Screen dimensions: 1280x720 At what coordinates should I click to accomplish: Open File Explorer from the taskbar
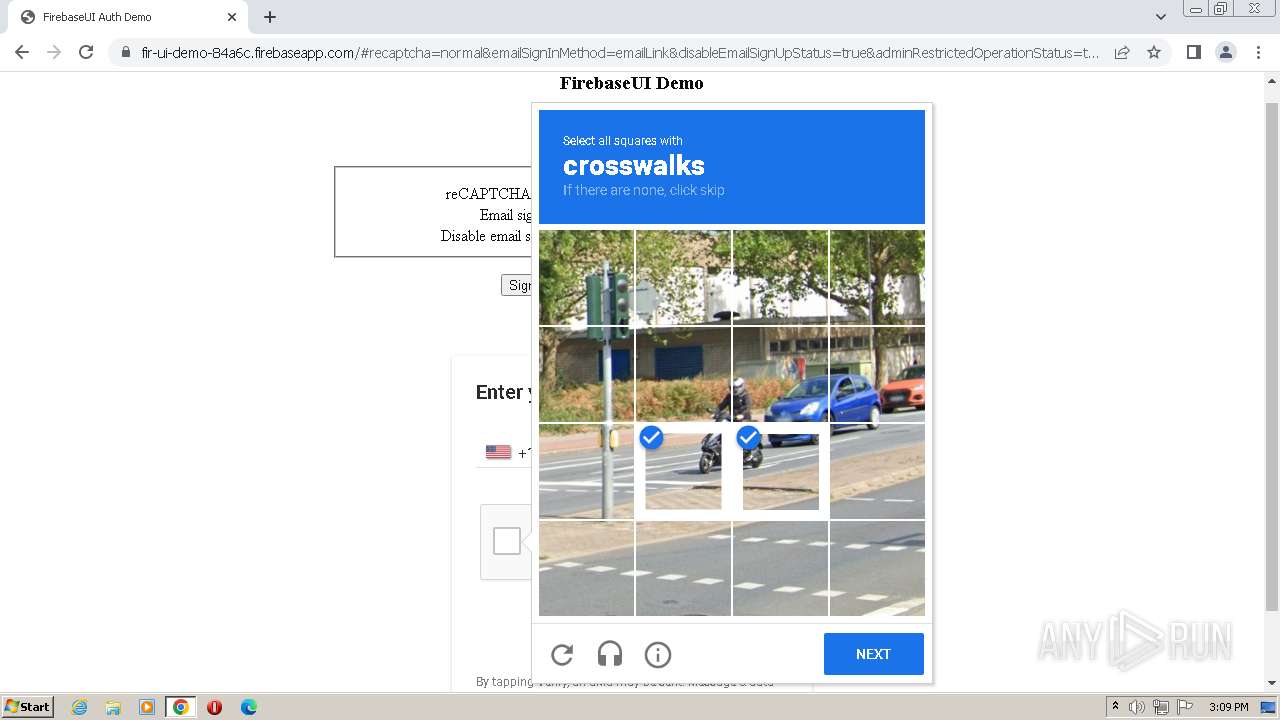pyautogui.click(x=113, y=707)
